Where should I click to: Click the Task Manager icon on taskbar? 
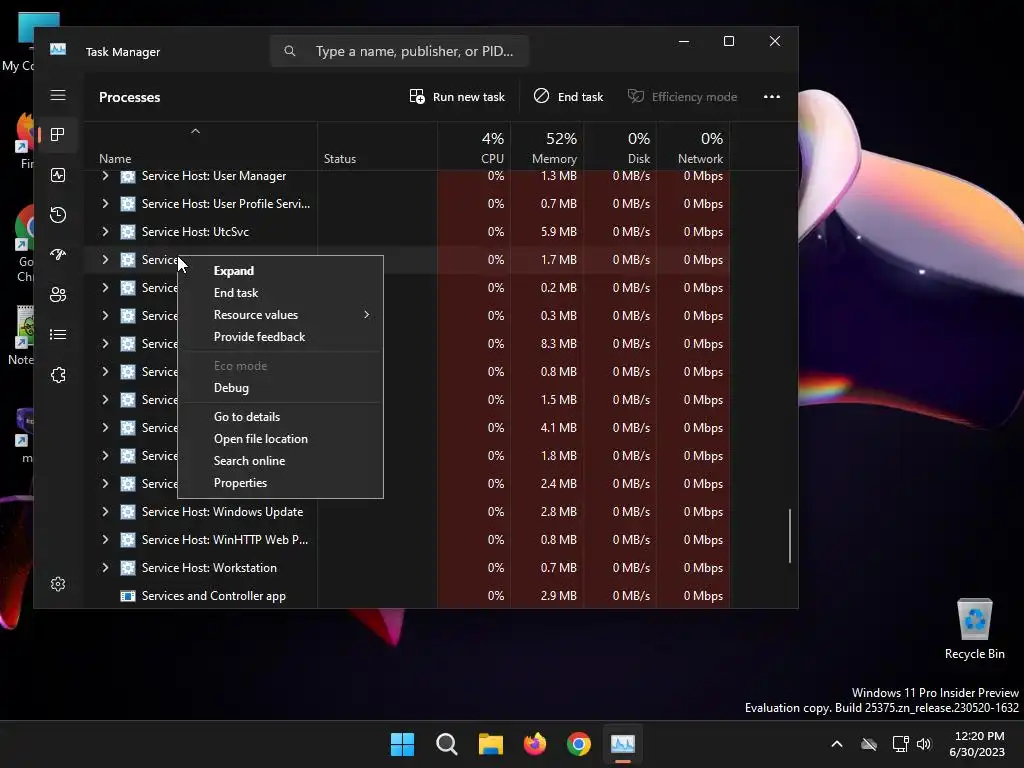click(623, 744)
